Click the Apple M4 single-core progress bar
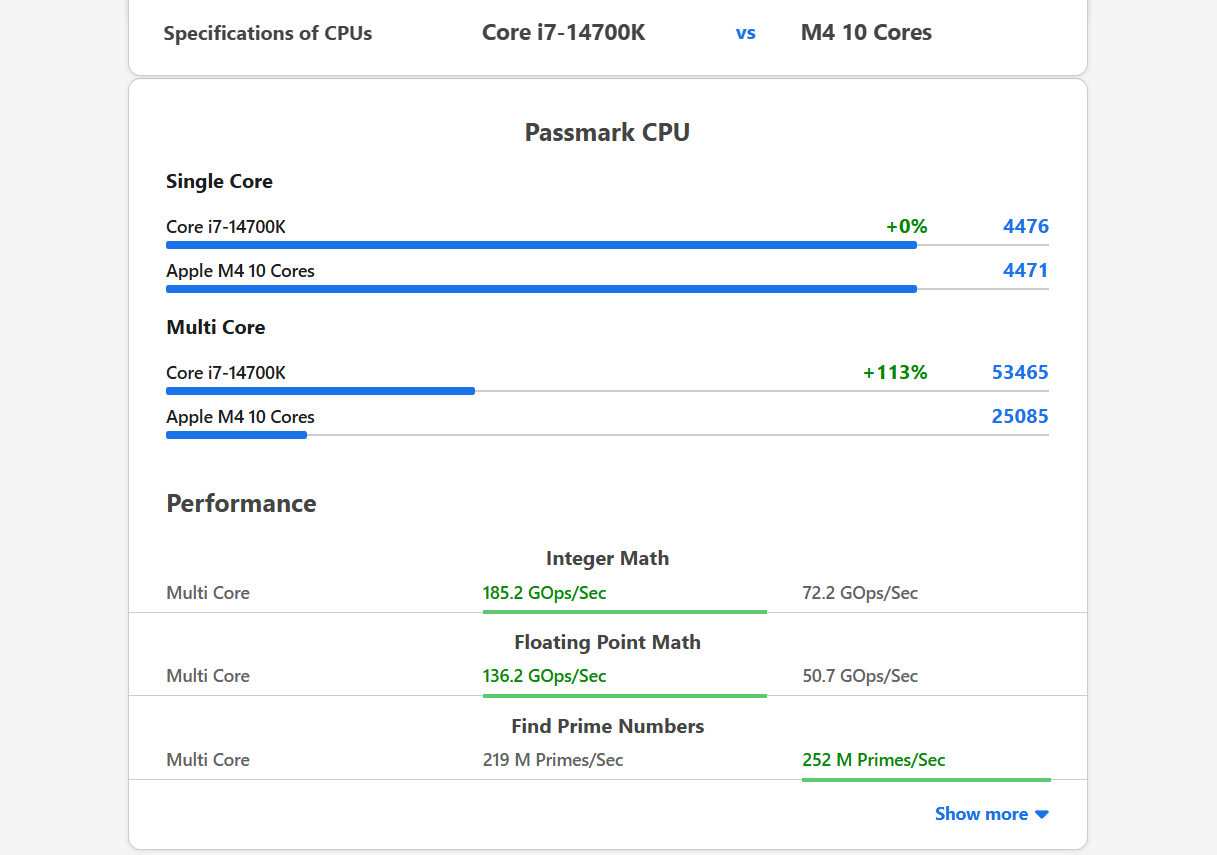 pos(541,289)
